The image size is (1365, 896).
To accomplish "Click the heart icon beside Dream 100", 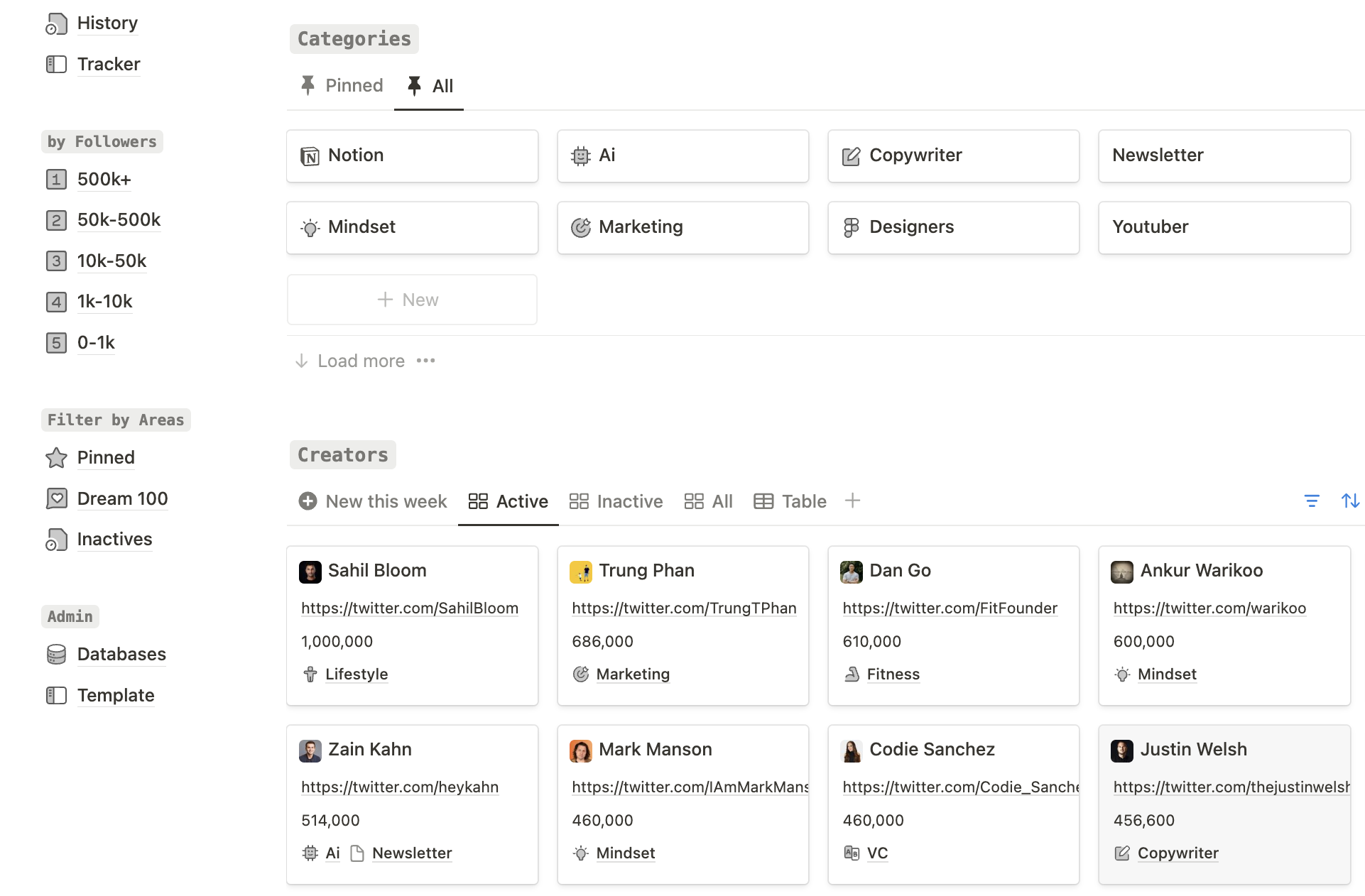I will coord(56,498).
